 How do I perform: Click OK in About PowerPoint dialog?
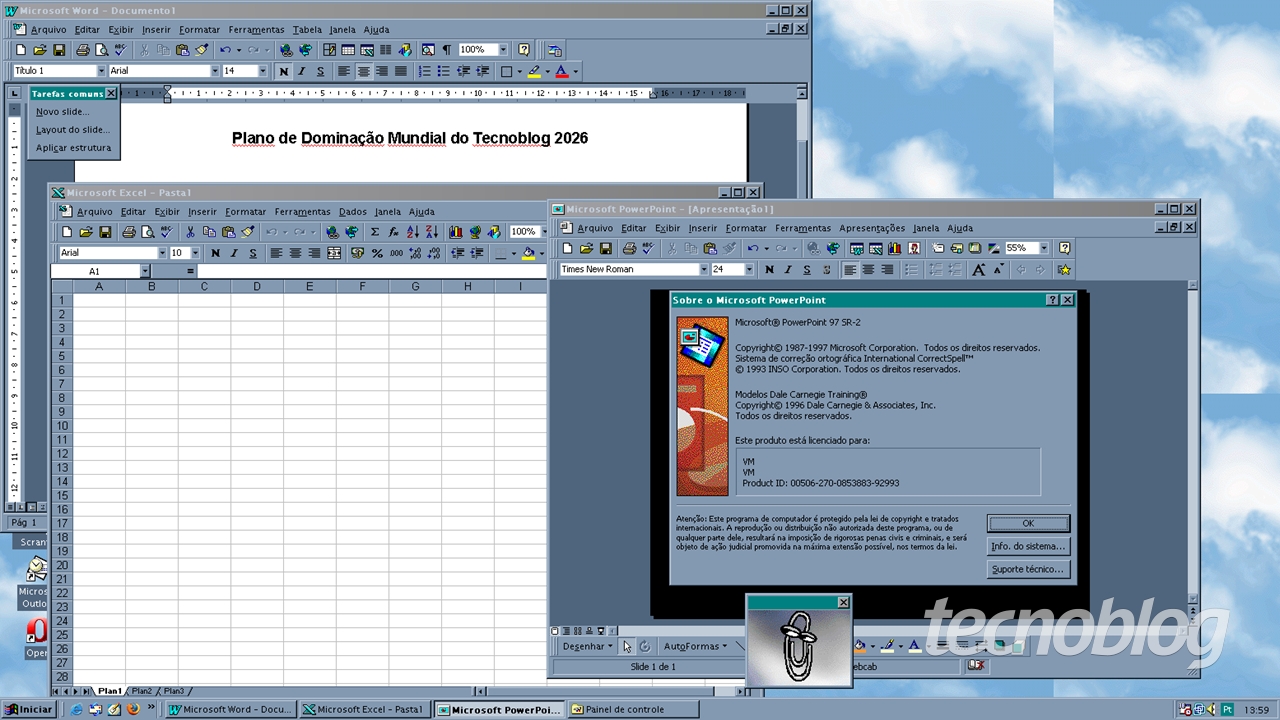(x=1028, y=523)
